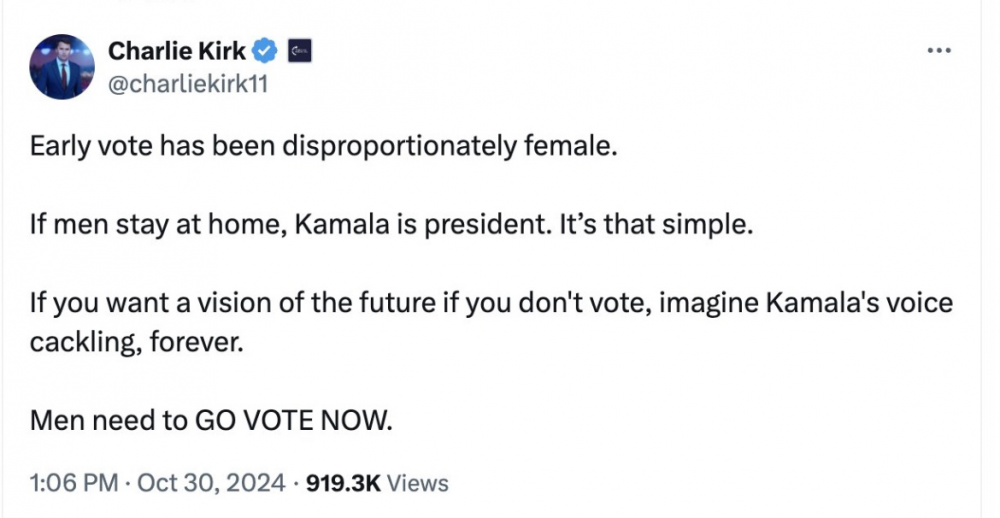Open the three-dot more options menu

coord(938,52)
